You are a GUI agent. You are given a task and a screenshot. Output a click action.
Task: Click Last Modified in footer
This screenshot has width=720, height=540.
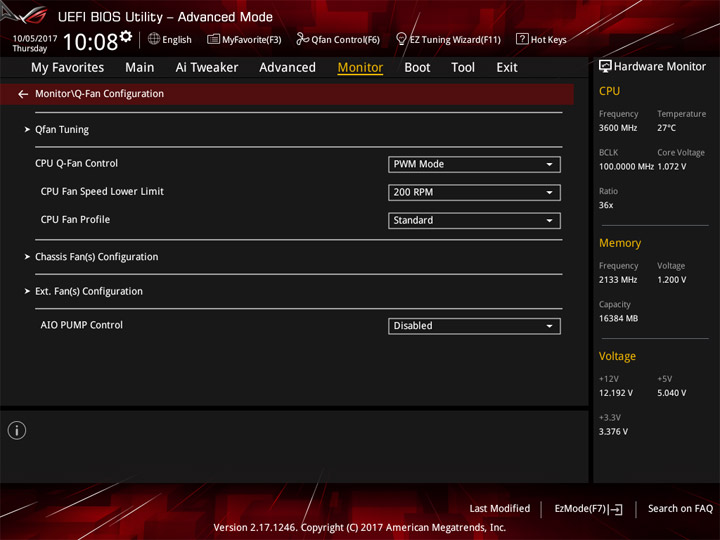click(x=500, y=509)
